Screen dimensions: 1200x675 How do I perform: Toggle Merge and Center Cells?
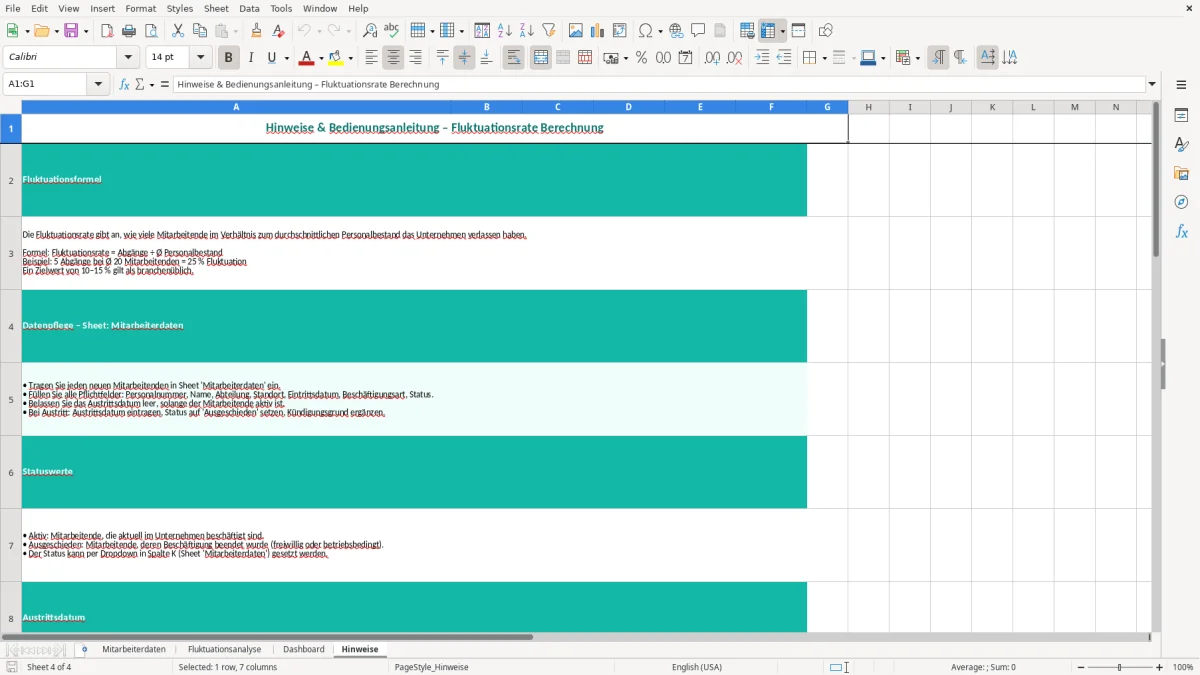click(x=541, y=58)
